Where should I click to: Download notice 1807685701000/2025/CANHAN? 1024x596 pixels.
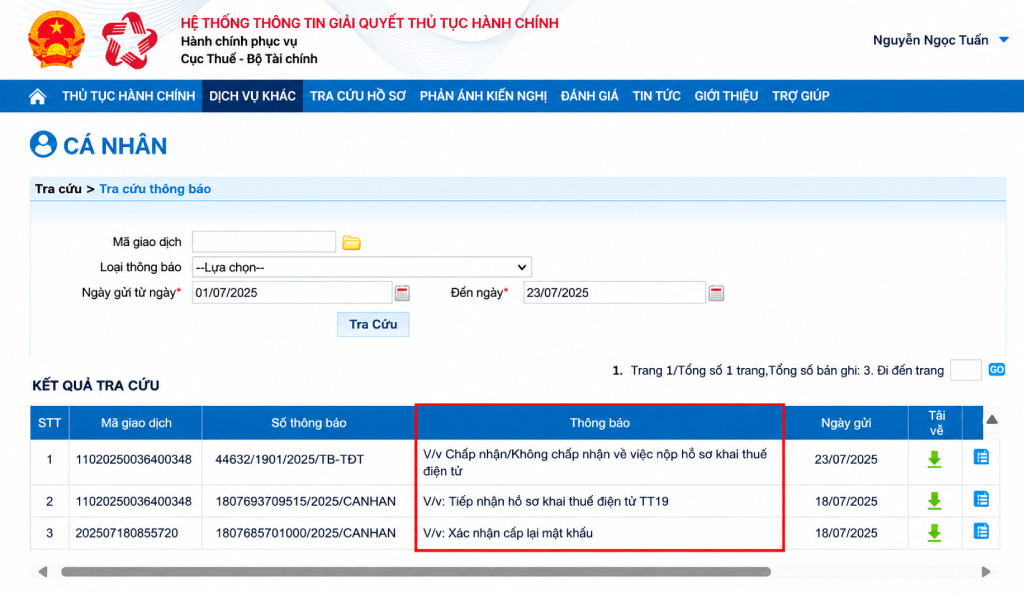click(x=935, y=533)
